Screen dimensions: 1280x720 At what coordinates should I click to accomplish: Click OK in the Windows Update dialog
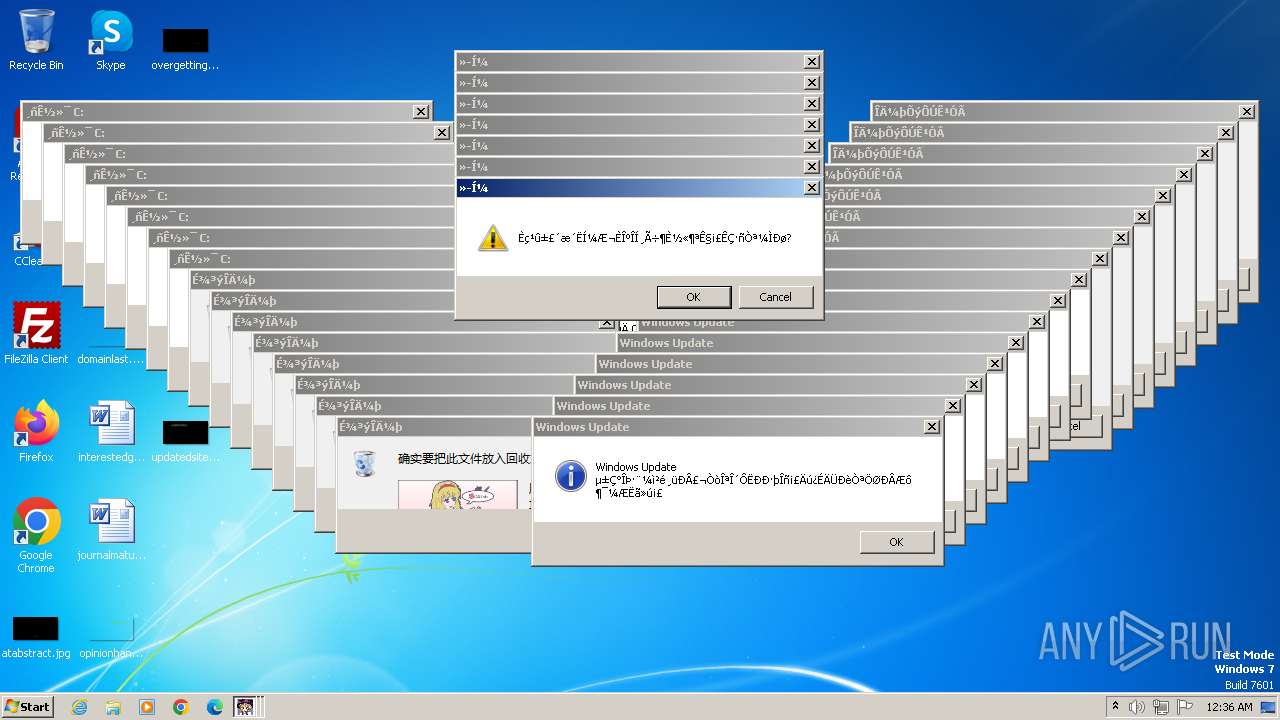896,542
